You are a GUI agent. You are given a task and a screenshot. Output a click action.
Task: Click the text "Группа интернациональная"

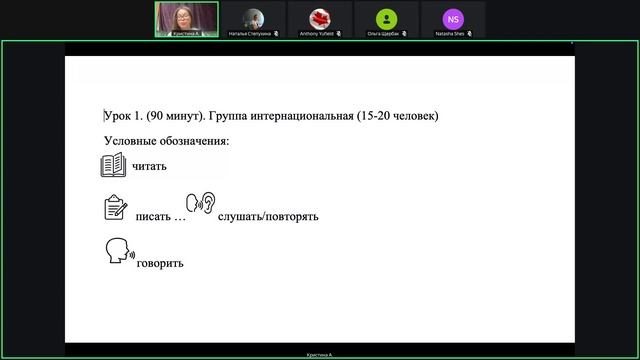(x=281, y=116)
